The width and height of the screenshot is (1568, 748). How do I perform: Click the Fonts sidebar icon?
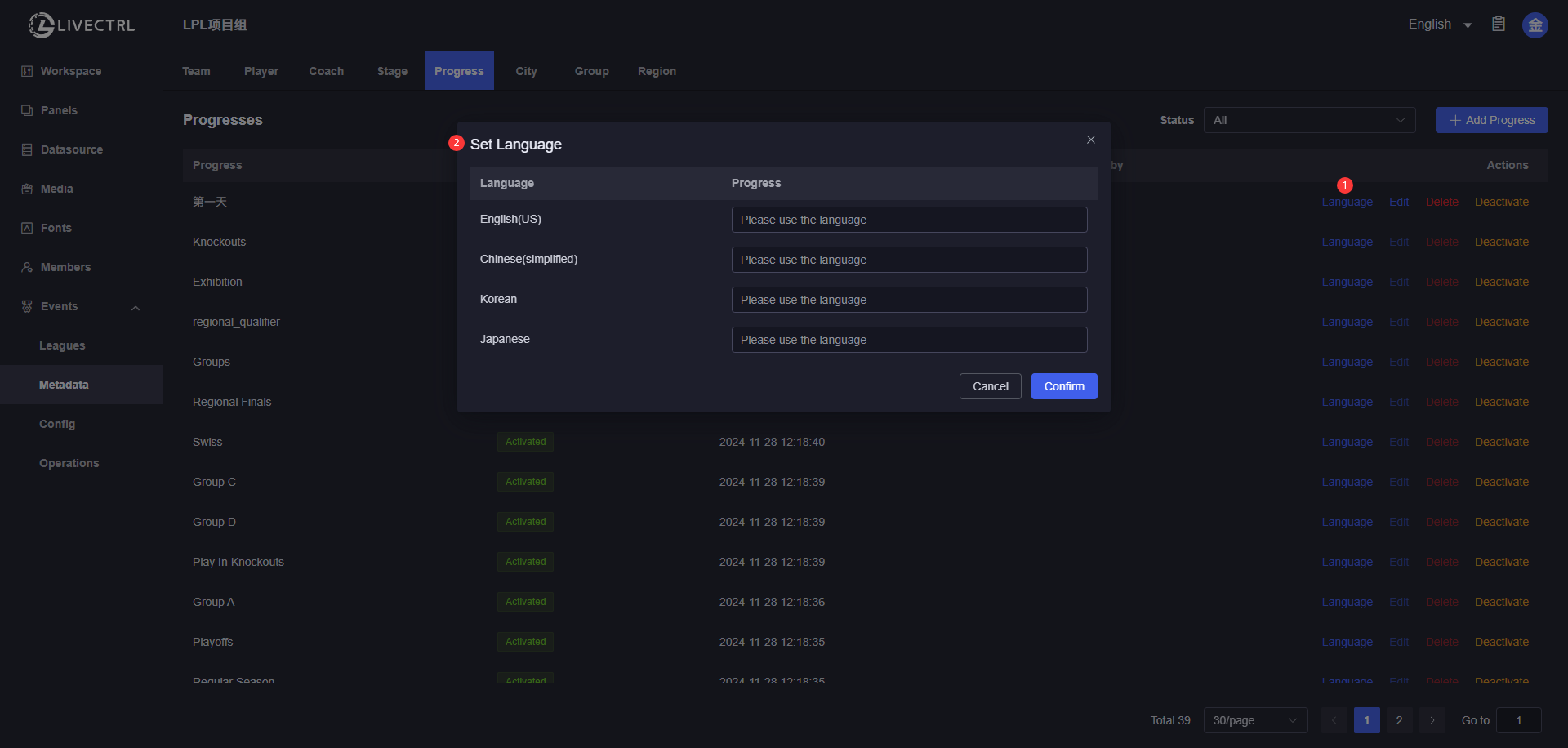pos(27,228)
